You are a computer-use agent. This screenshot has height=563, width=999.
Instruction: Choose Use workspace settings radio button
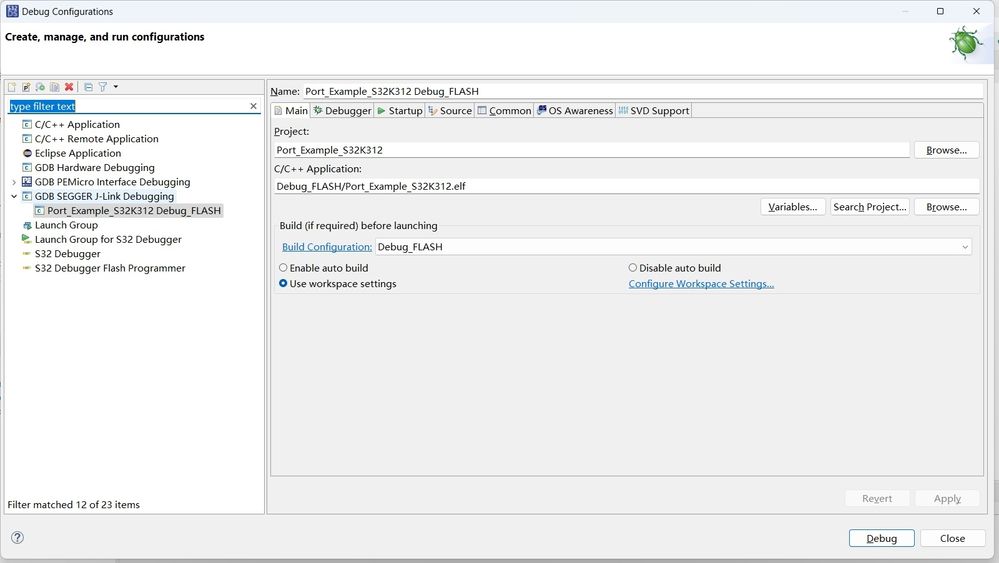click(283, 284)
